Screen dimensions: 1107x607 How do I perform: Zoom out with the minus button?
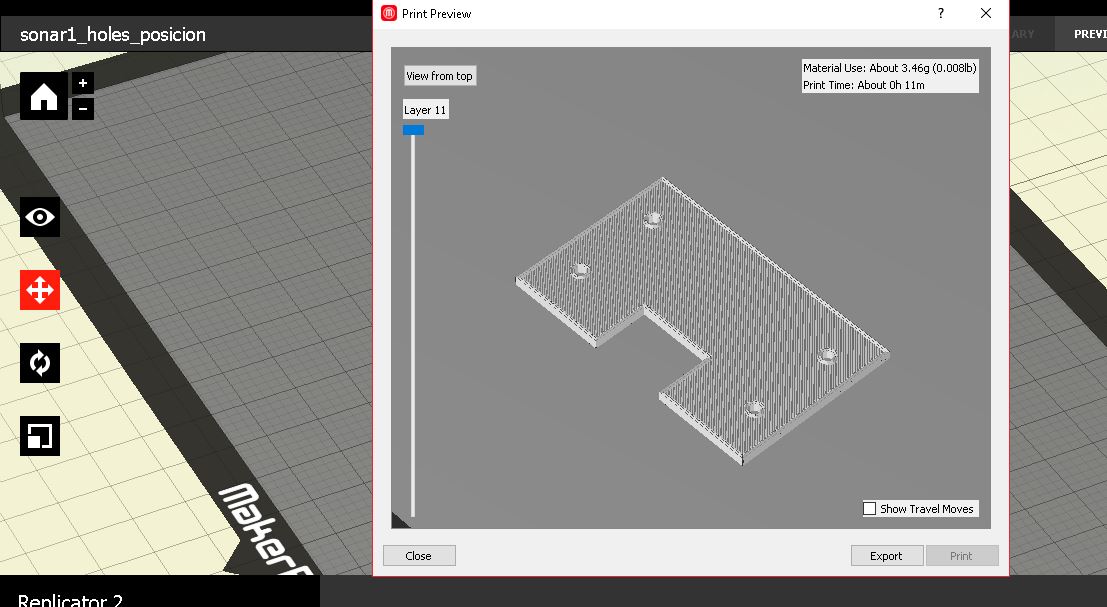[x=83, y=109]
